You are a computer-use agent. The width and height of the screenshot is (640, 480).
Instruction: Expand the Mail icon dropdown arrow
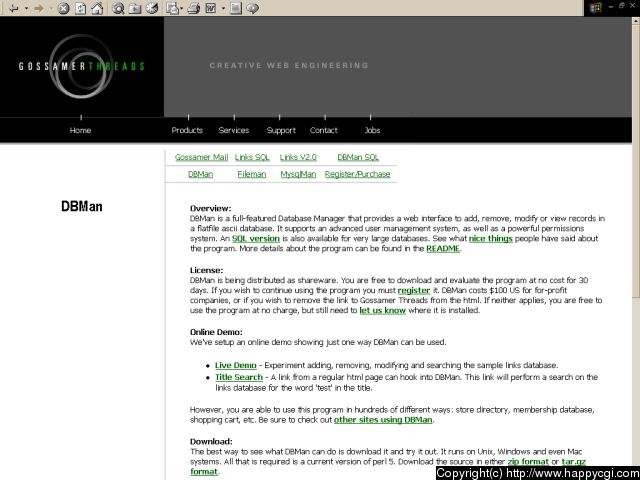[181, 8]
